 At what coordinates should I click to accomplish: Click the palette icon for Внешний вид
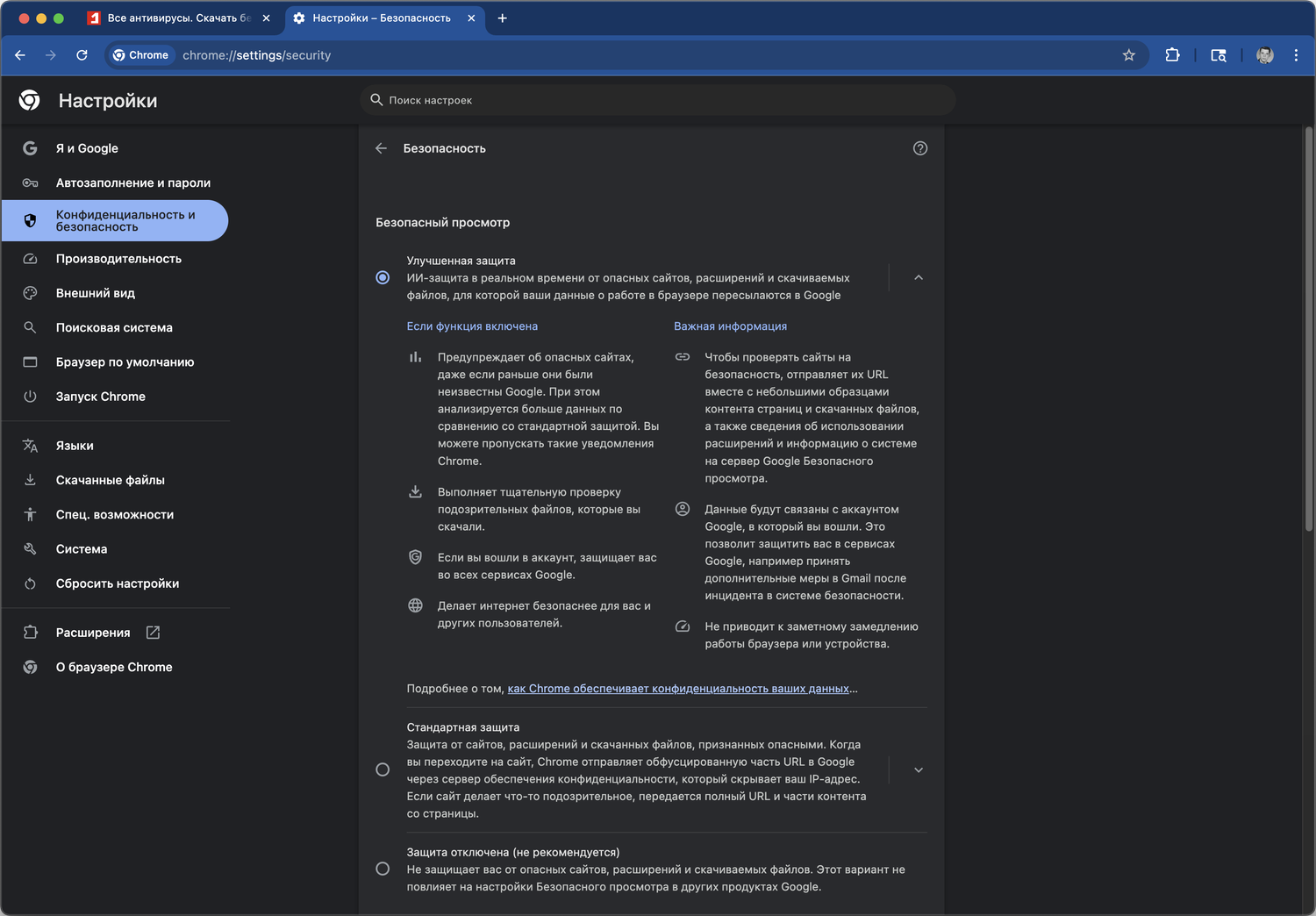30,293
